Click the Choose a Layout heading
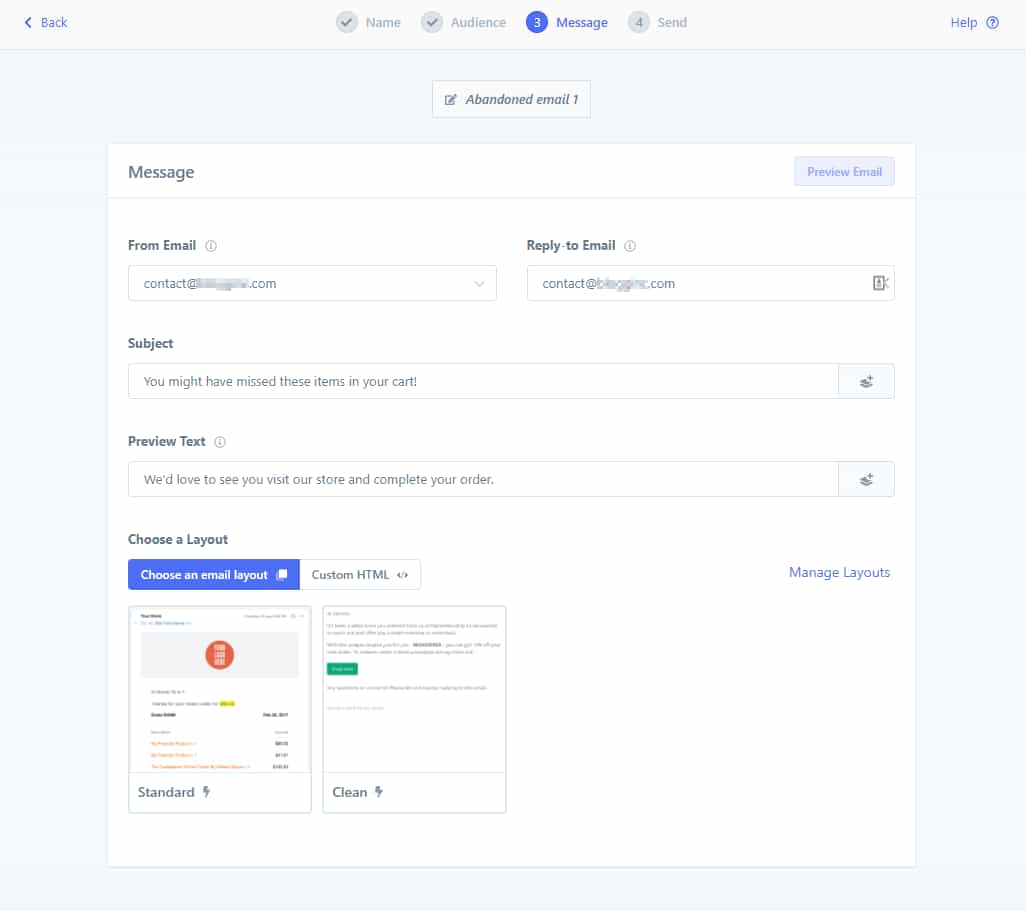The image size is (1026, 911). tap(178, 539)
